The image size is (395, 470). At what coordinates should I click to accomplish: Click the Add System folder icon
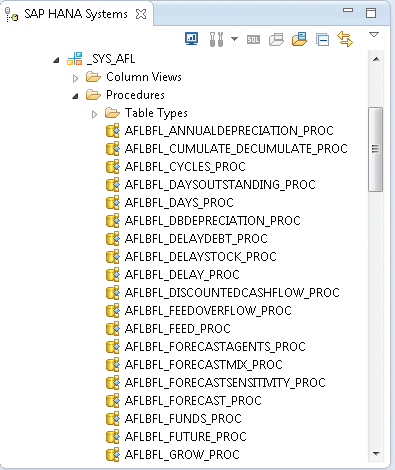(x=299, y=39)
